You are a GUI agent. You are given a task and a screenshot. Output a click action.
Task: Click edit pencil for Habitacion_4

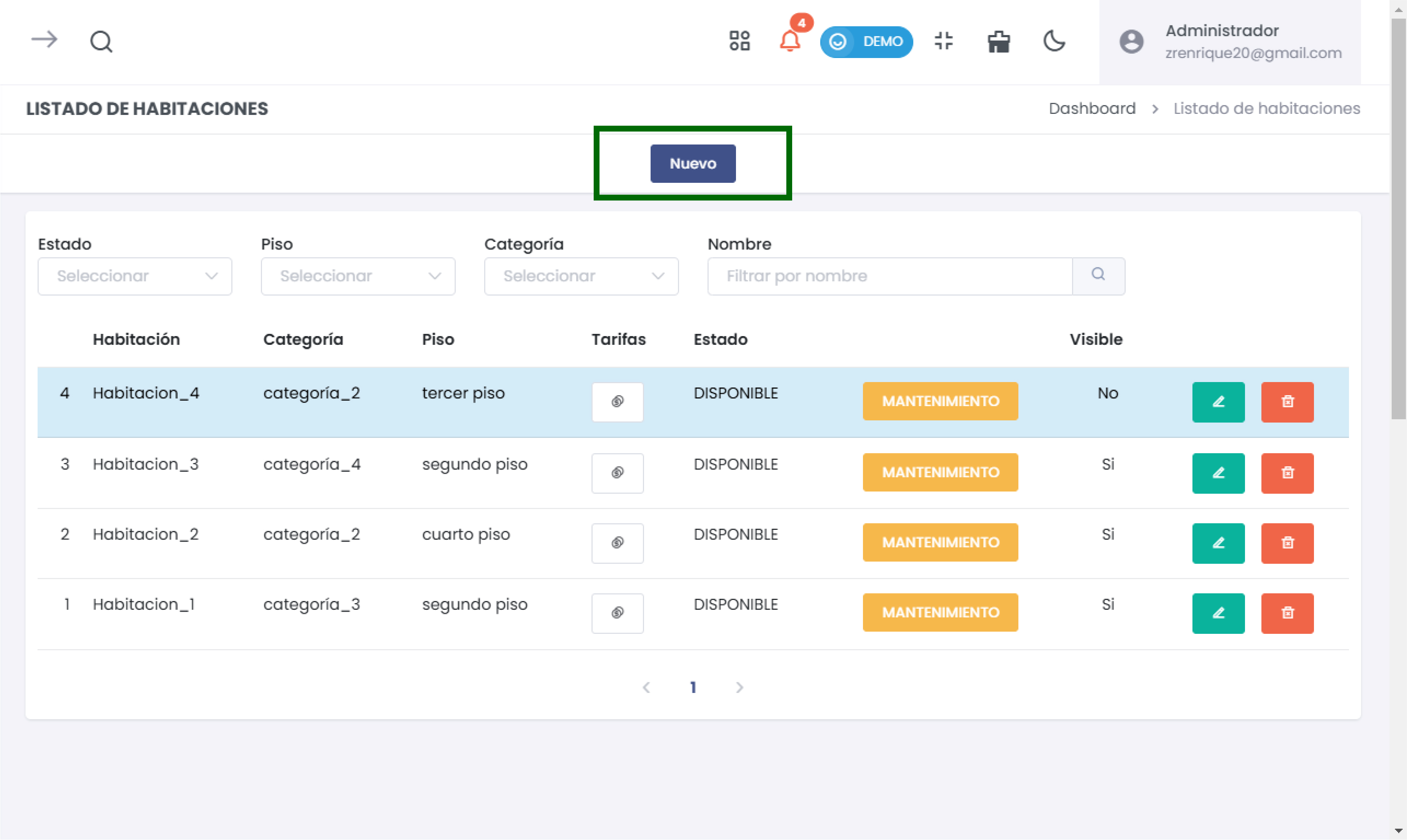click(x=1218, y=402)
